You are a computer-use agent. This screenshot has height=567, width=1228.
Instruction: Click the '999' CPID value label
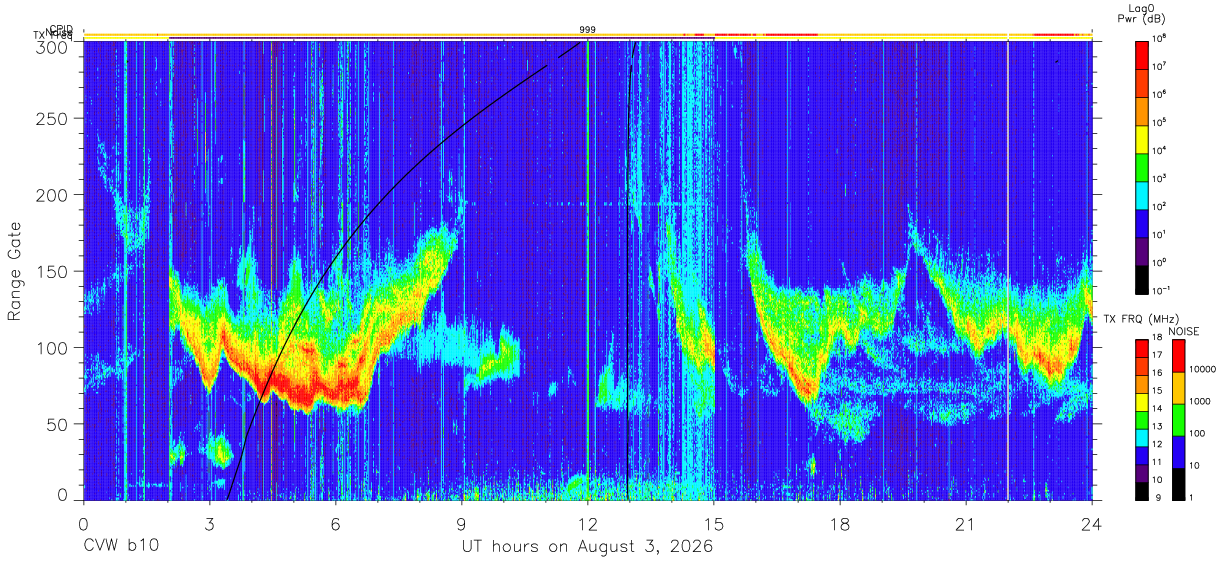coord(588,30)
